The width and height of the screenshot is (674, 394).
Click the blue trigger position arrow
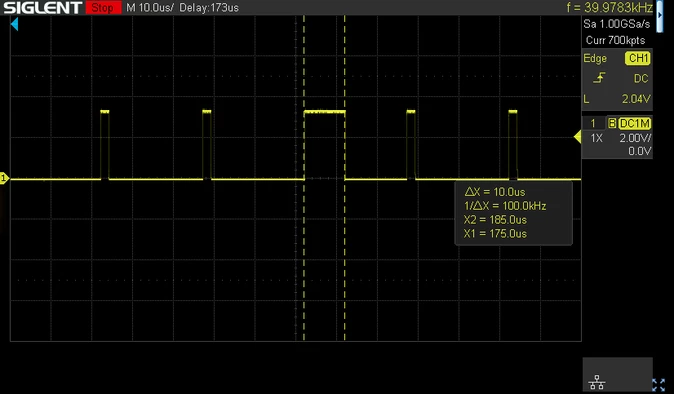point(15,24)
